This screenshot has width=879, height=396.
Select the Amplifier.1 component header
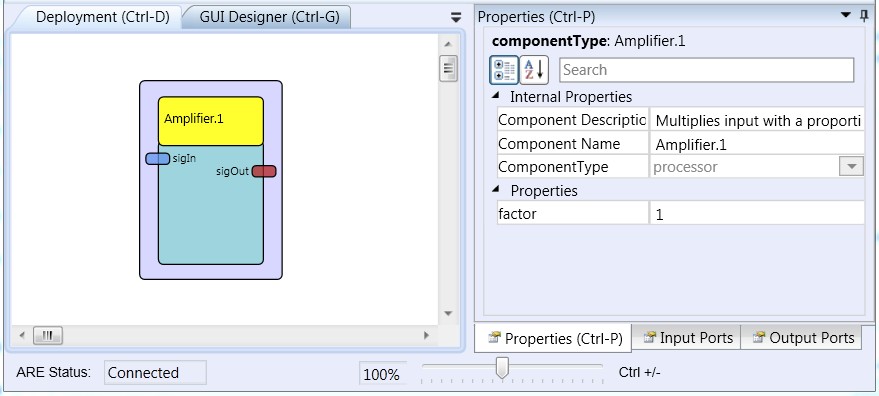click(211, 121)
